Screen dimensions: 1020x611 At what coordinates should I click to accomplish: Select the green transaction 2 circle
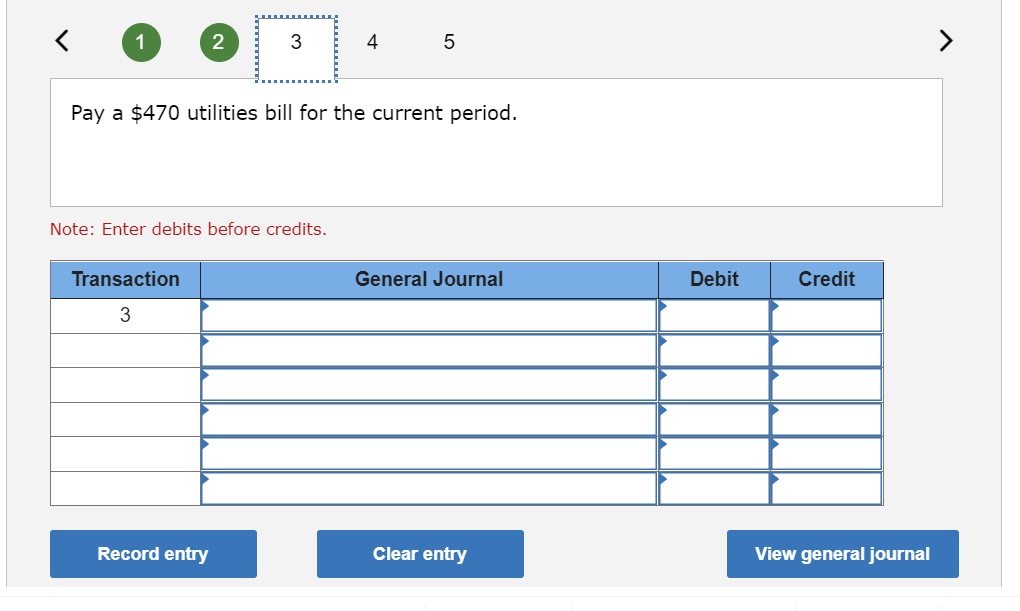219,42
